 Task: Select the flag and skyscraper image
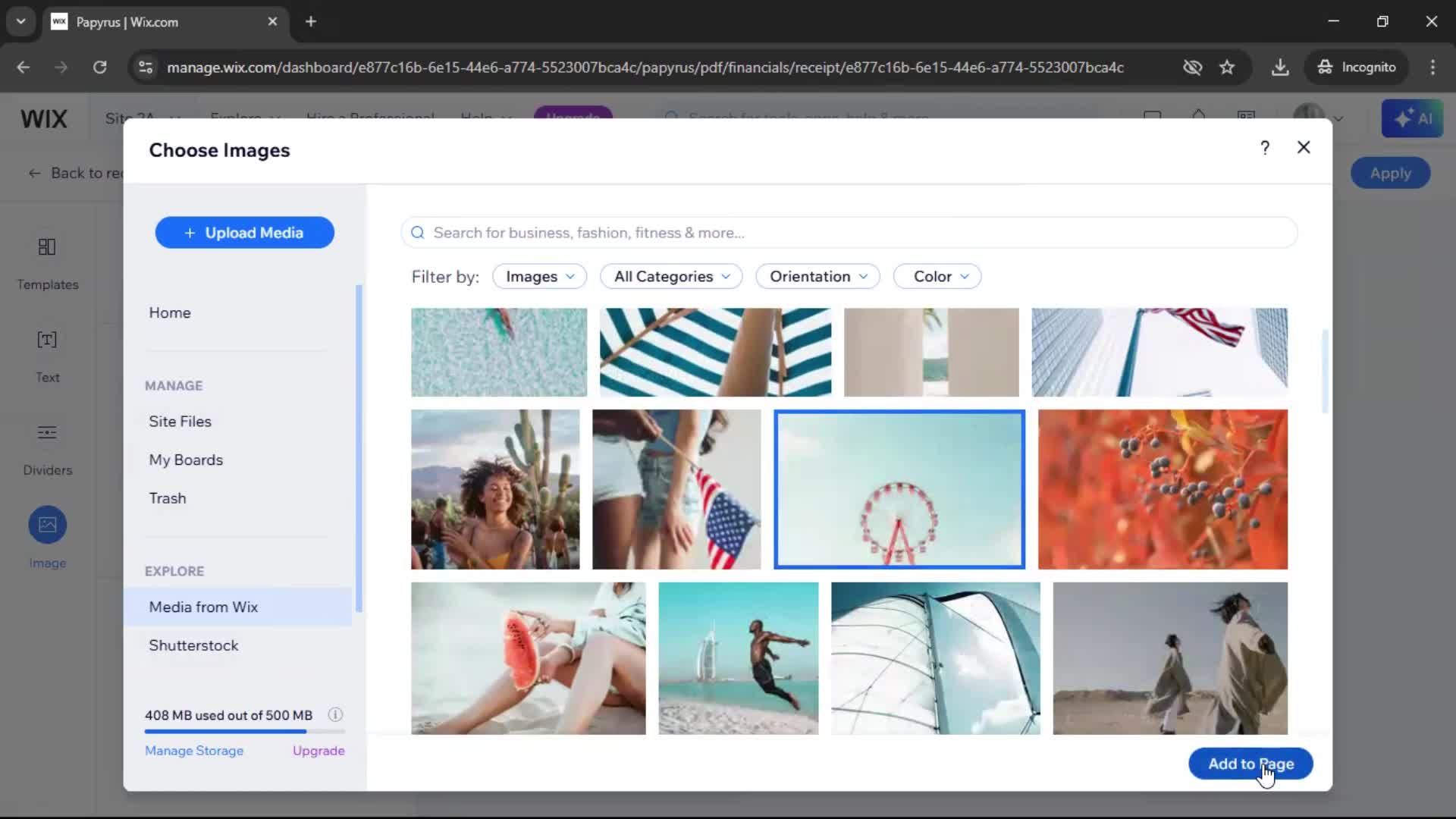click(1159, 353)
